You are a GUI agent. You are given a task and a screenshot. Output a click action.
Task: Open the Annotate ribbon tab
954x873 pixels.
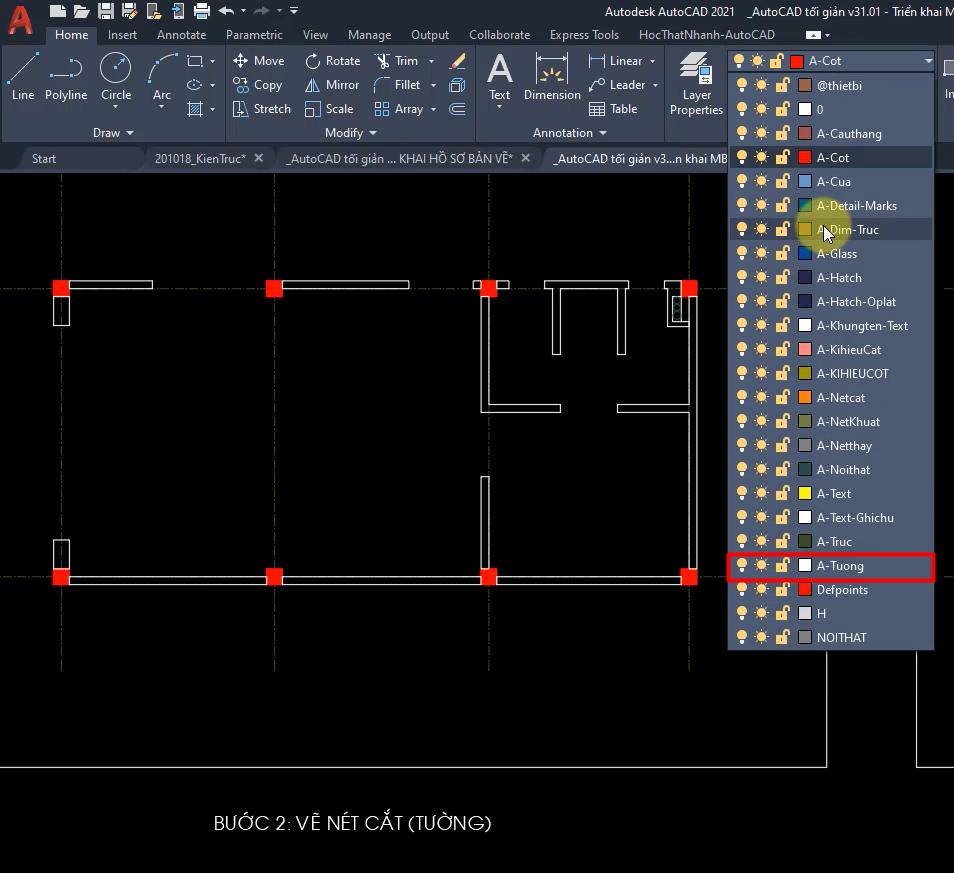[x=181, y=35]
